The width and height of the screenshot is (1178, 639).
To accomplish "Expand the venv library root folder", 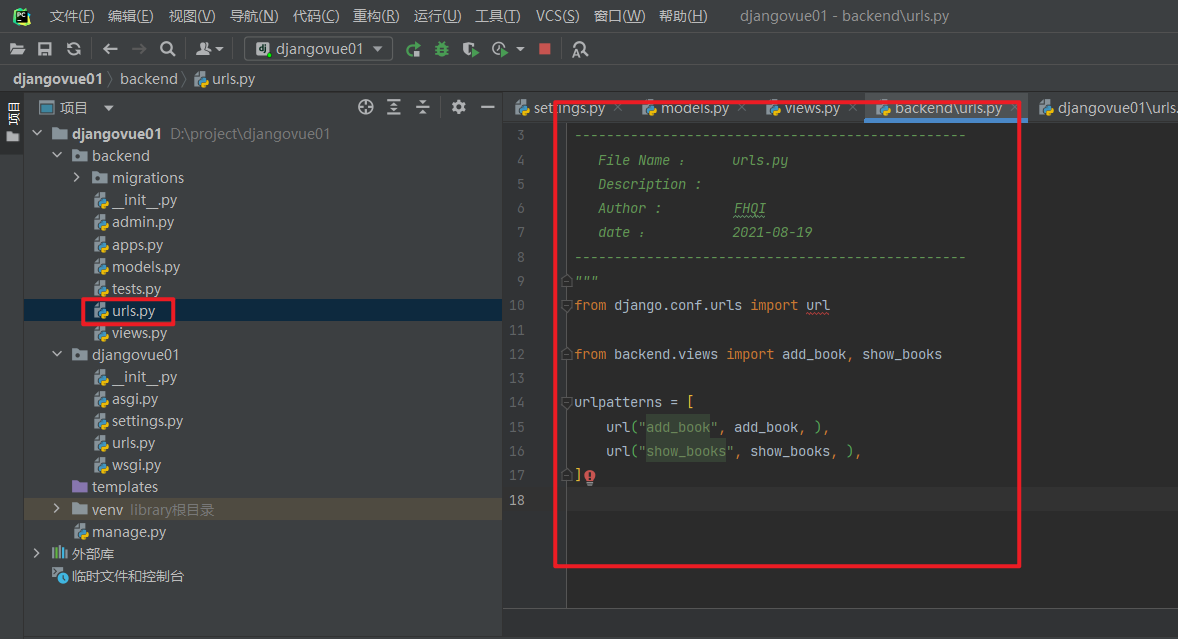I will [57, 509].
